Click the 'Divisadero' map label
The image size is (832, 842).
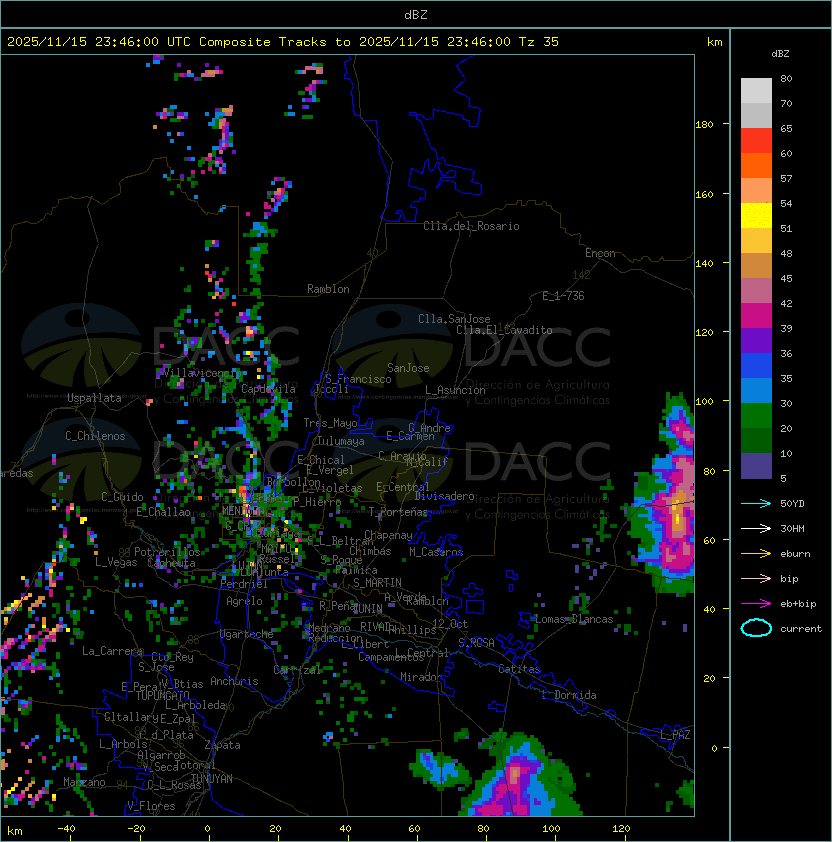[445, 496]
